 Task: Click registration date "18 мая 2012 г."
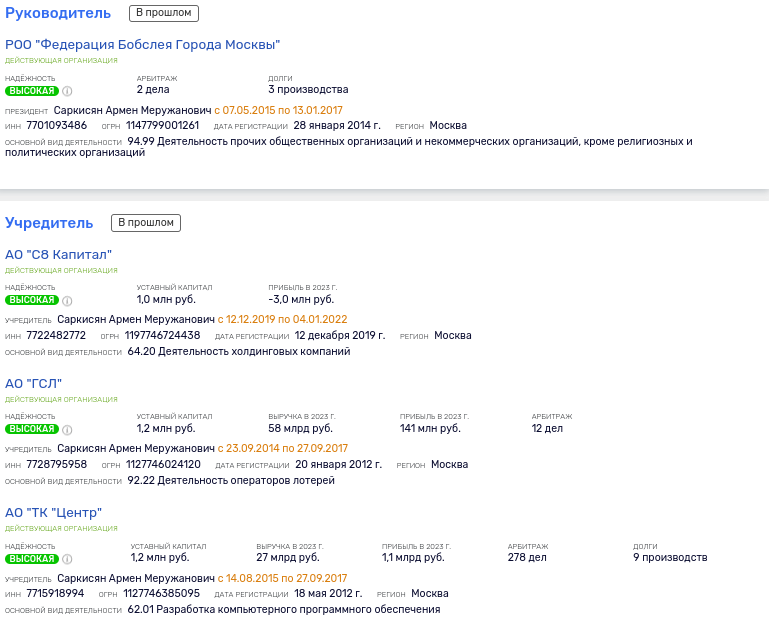coord(328,594)
